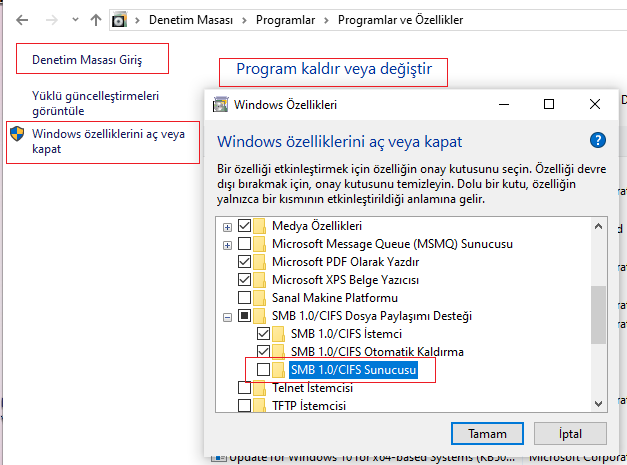Close the Windows Özellikleri dialog
The image size is (627, 465).
(x=595, y=104)
